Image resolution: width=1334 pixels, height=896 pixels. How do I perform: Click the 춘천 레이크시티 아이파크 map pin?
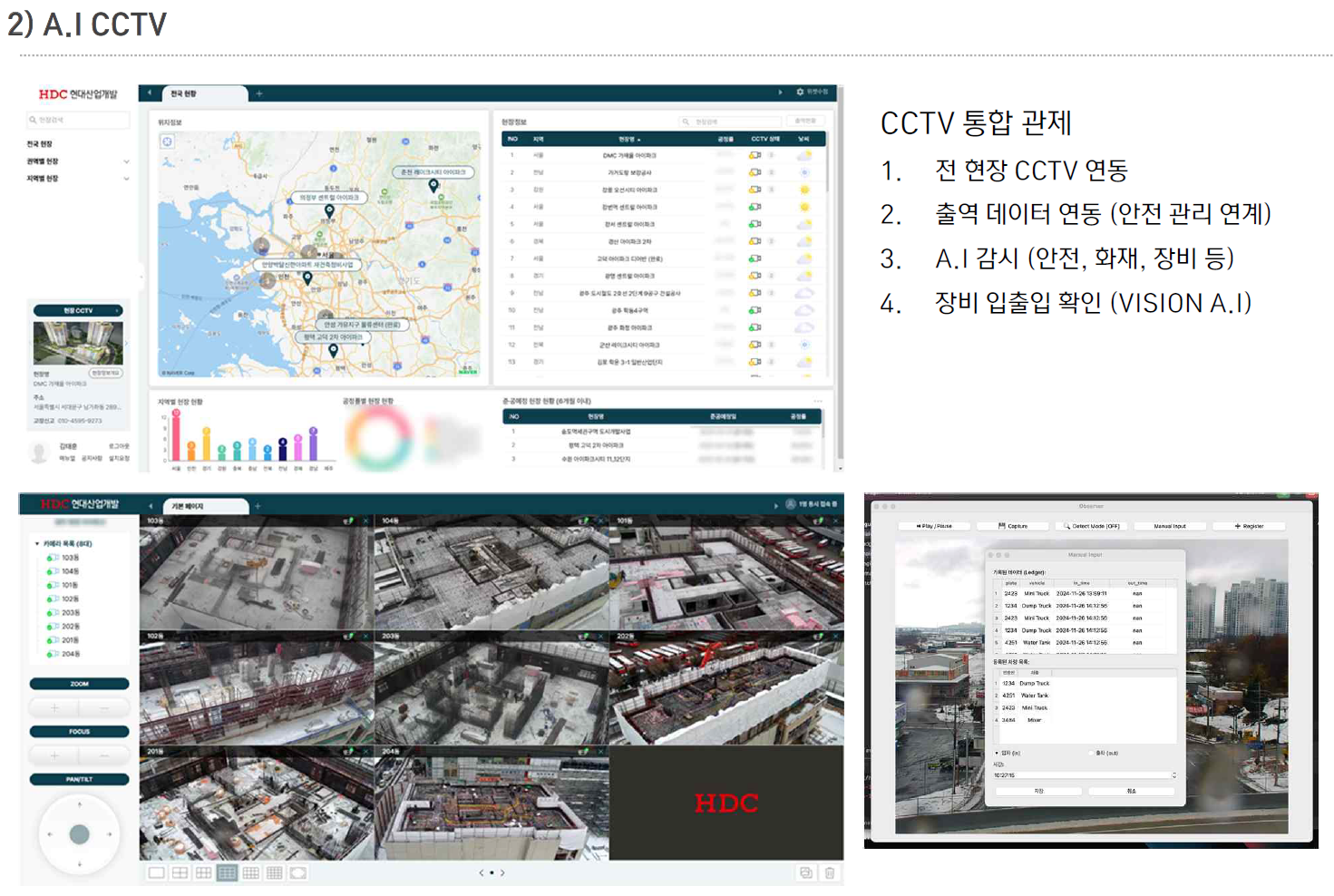click(433, 185)
